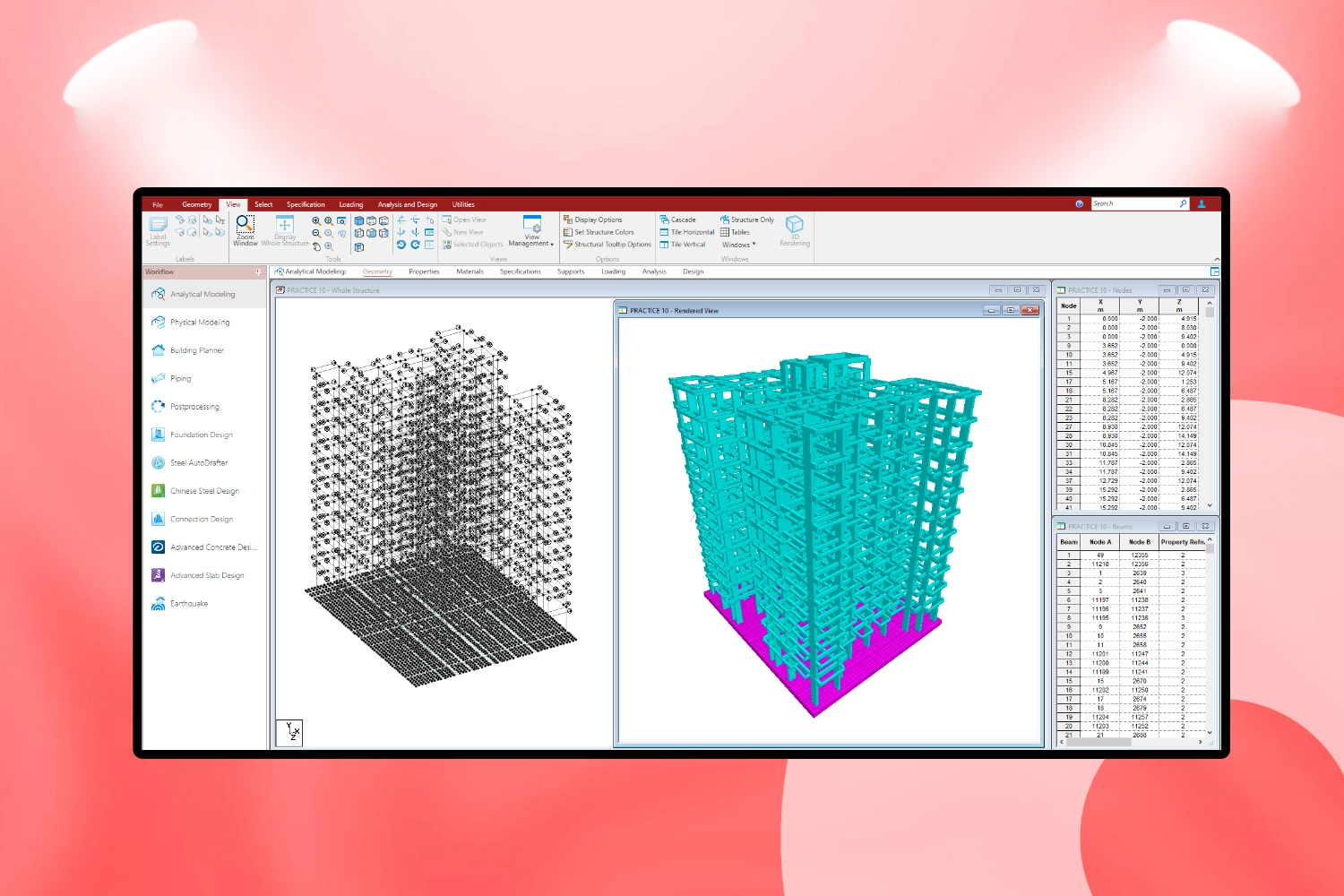Select the Zoom Window tool
Image resolution: width=1344 pixels, height=896 pixels.
(x=244, y=230)
